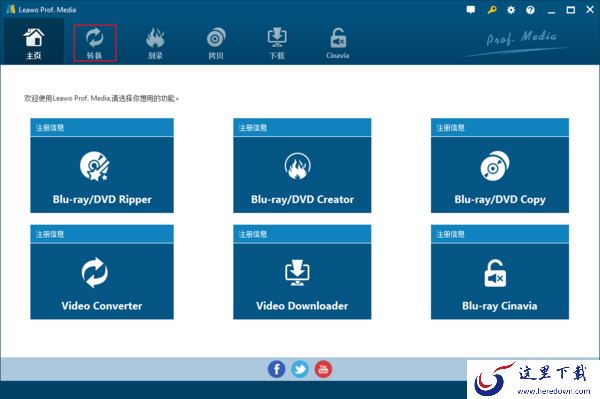Open the Twitter link in footer
600x399 pixels.
(x=300, y=369)
